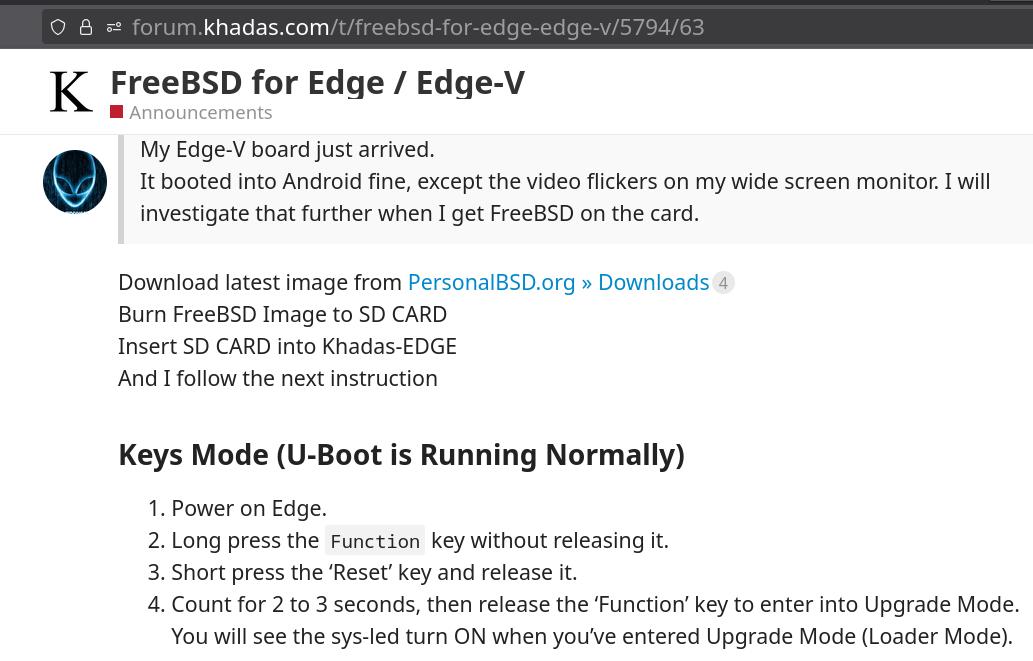Viewport: 1033px width, 661px height.
Task: Open the Announcements category link
Action: (x=200, y=113)
